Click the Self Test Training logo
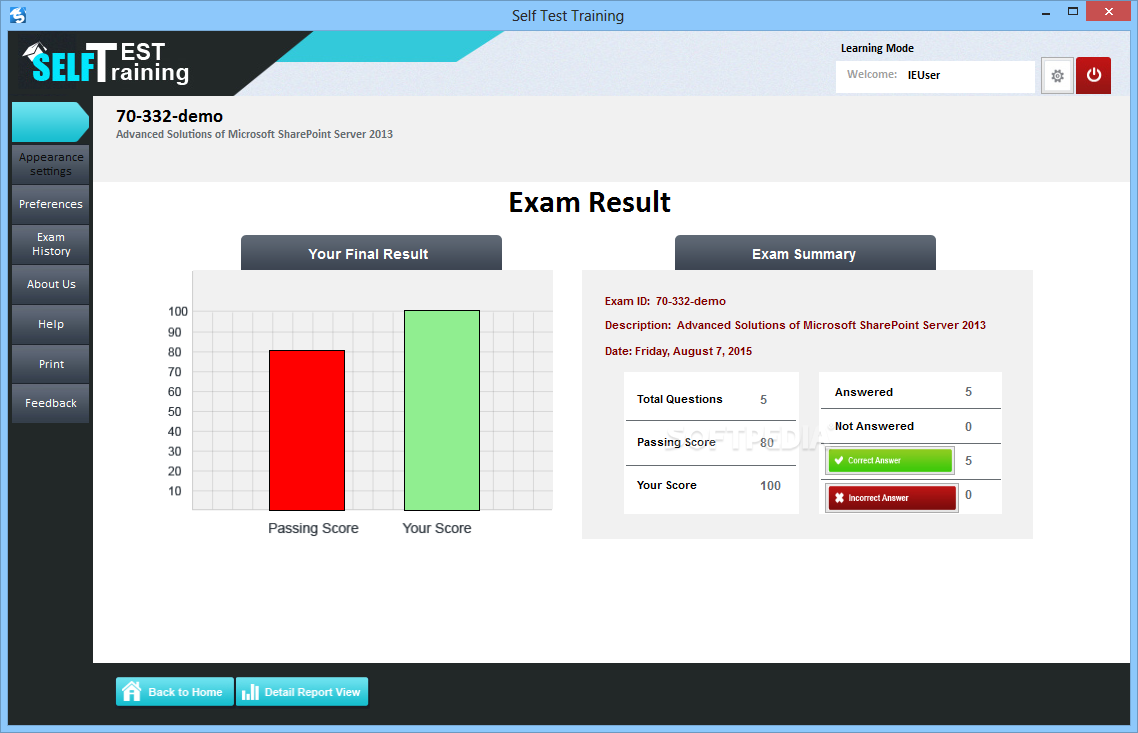1138x733 pixels. tap(106, 63)
